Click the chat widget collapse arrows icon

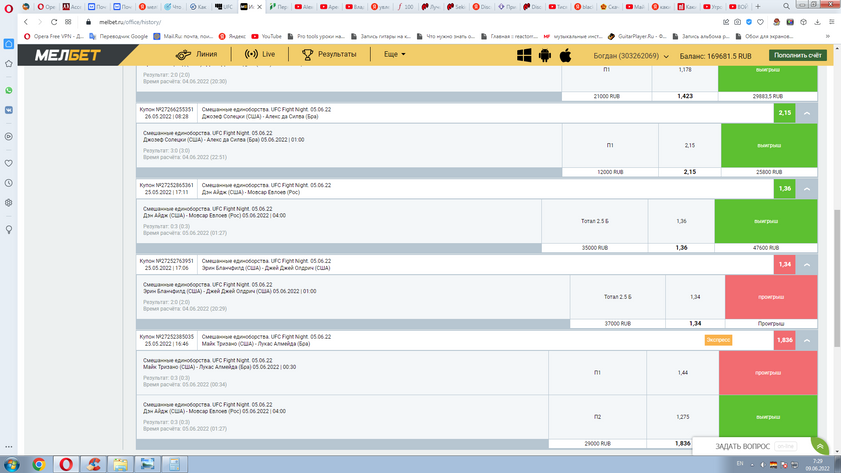(820, 446)
